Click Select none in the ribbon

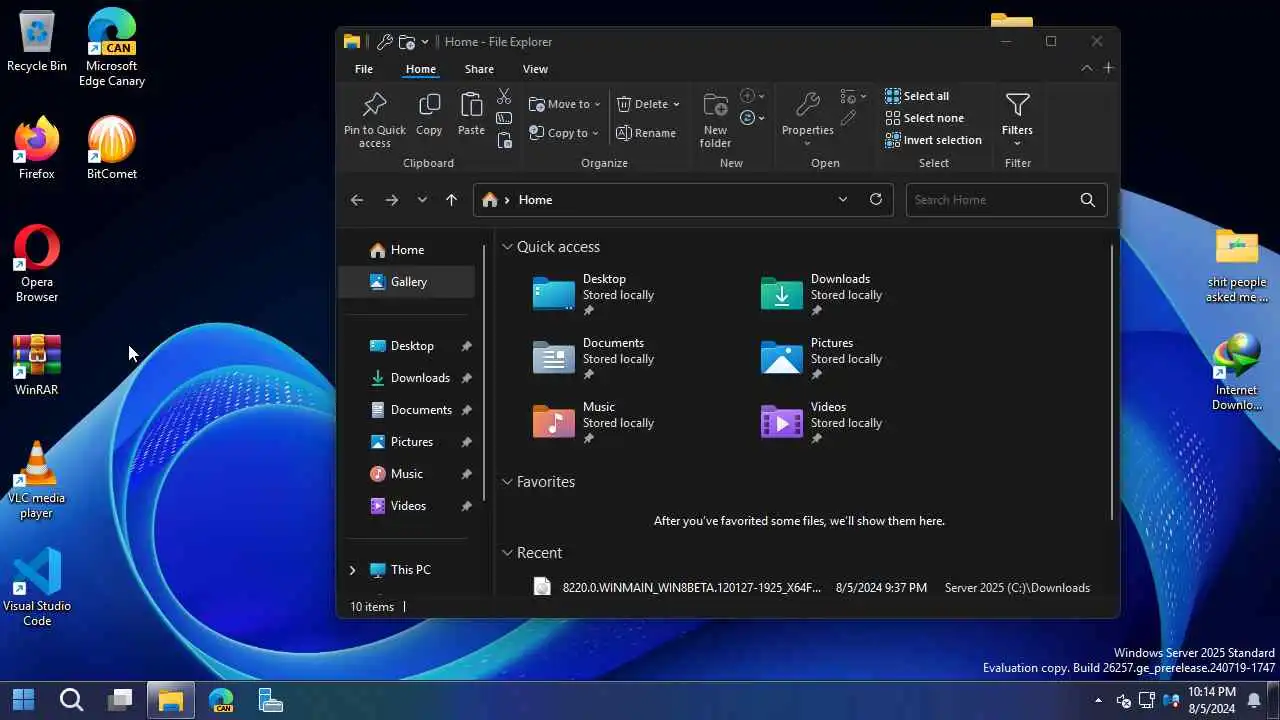point(924,118)
